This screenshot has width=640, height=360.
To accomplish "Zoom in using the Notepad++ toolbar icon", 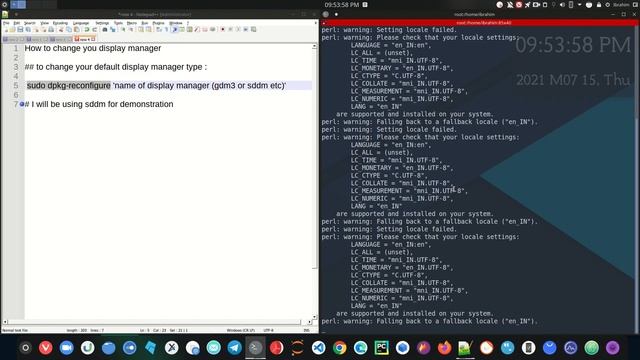I will coord(123,29).
